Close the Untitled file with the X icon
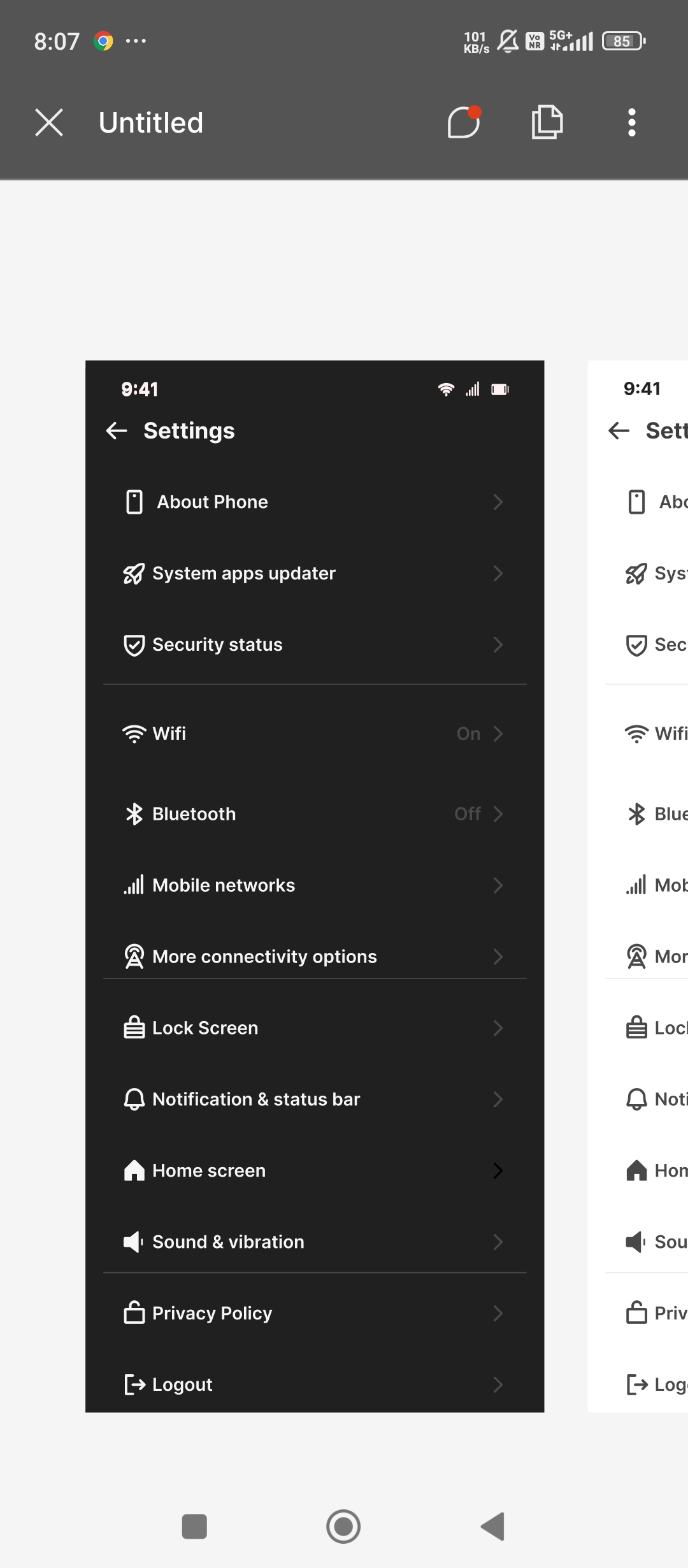Viewport: 688px width, 1568px height. pos(49,122)
